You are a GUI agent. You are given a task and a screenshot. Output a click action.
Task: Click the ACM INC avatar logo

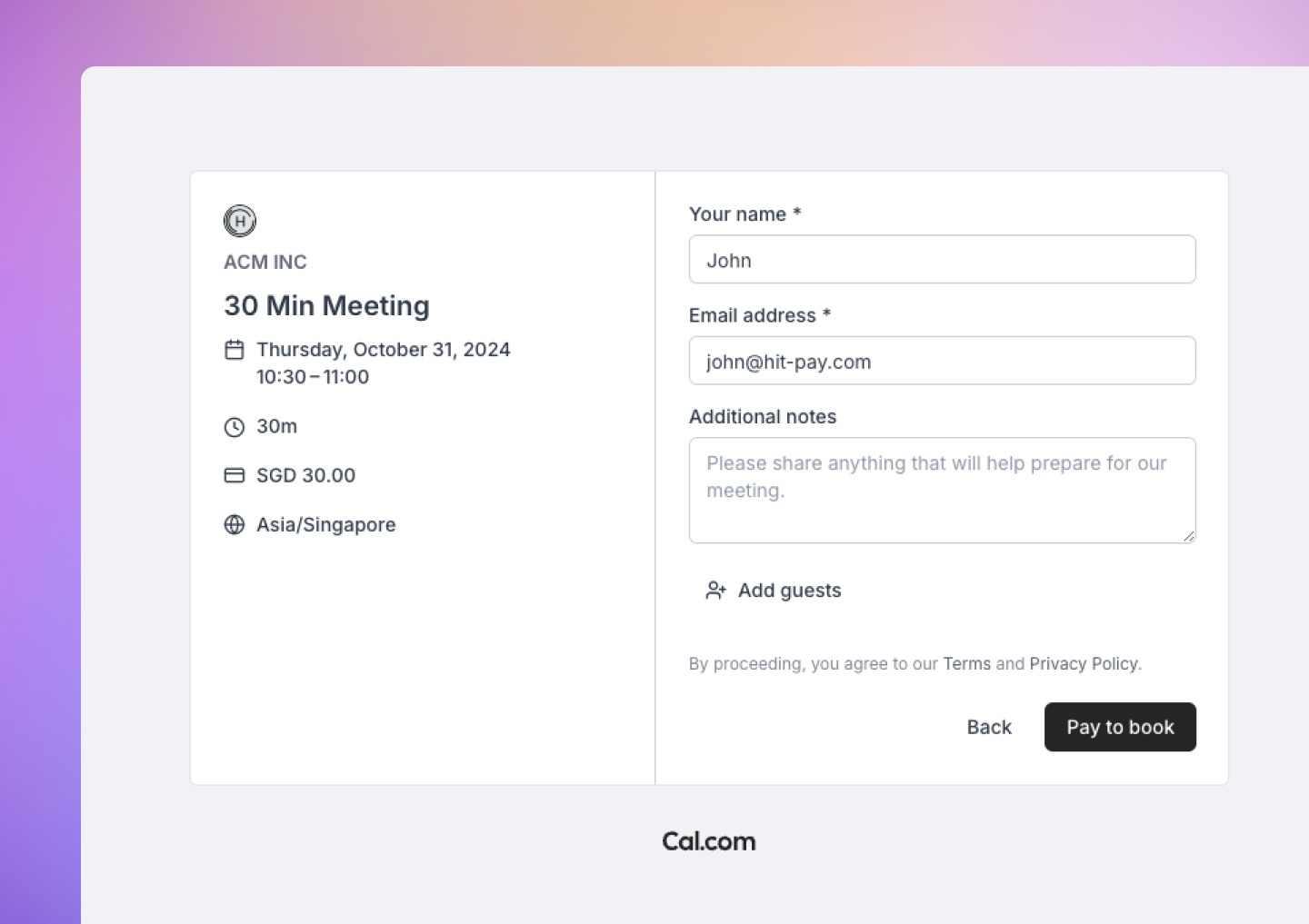coord(240,221)
